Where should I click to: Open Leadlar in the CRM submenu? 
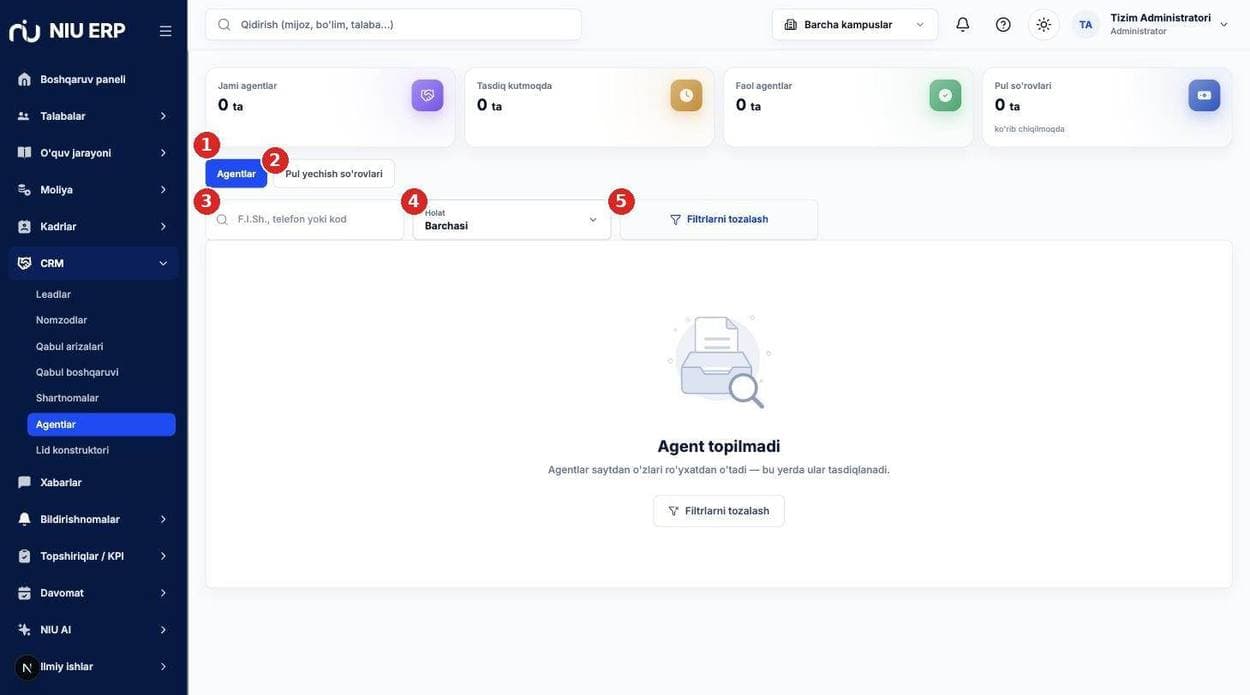[101, 294]
